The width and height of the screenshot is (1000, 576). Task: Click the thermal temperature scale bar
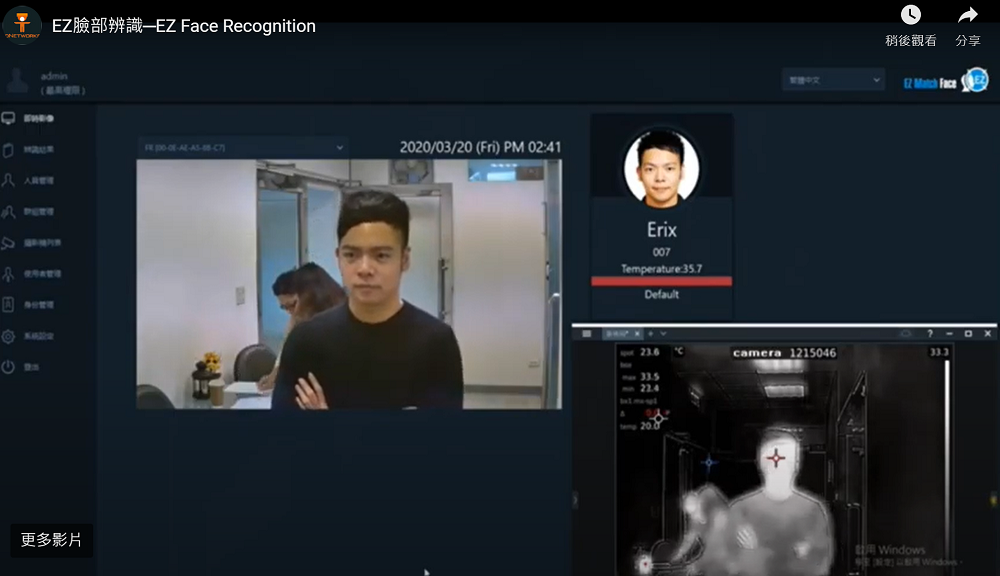(947, 466)
